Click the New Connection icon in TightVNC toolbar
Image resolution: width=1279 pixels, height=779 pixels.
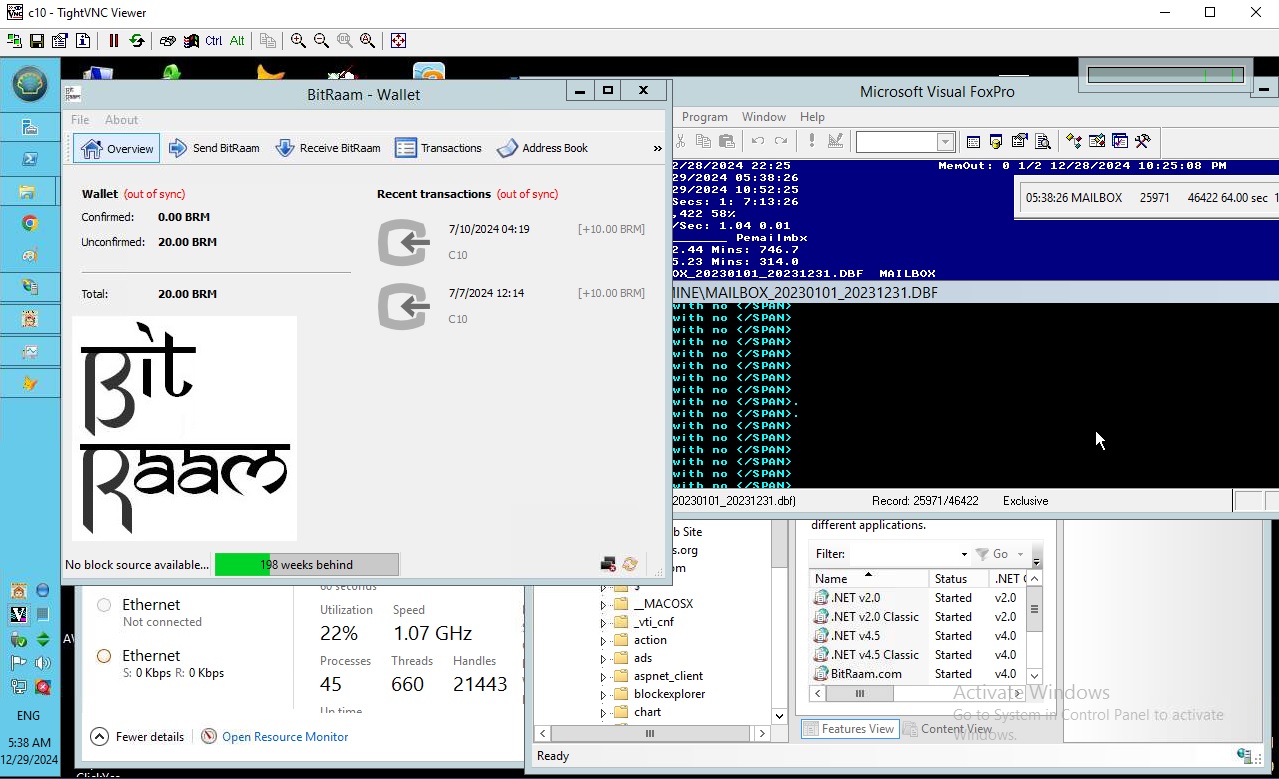point(14,41)
